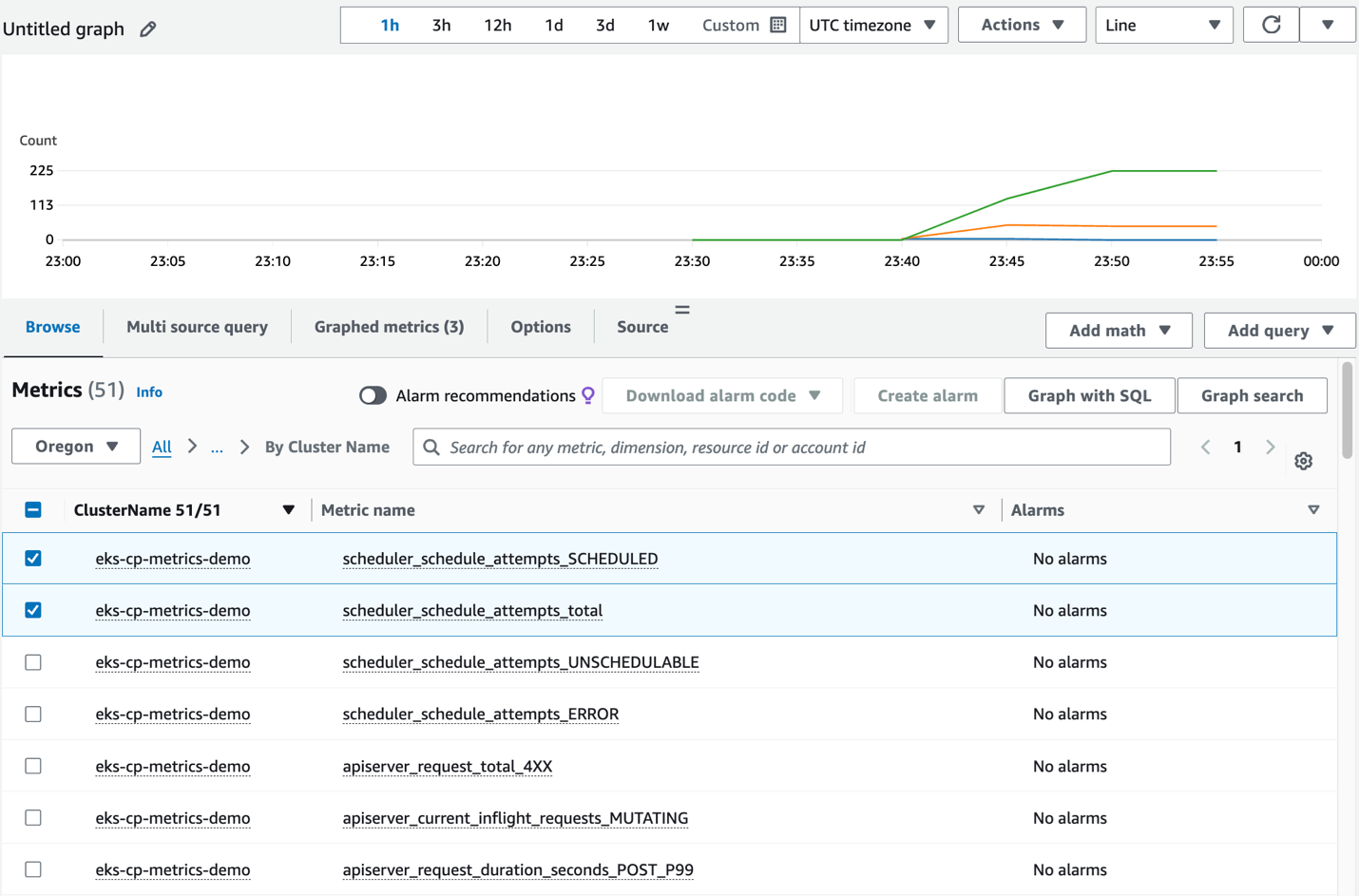Click the search magnifier in the metrics search bar
This screenshot has height=896, width=1359.
click(x=431, y=447)
